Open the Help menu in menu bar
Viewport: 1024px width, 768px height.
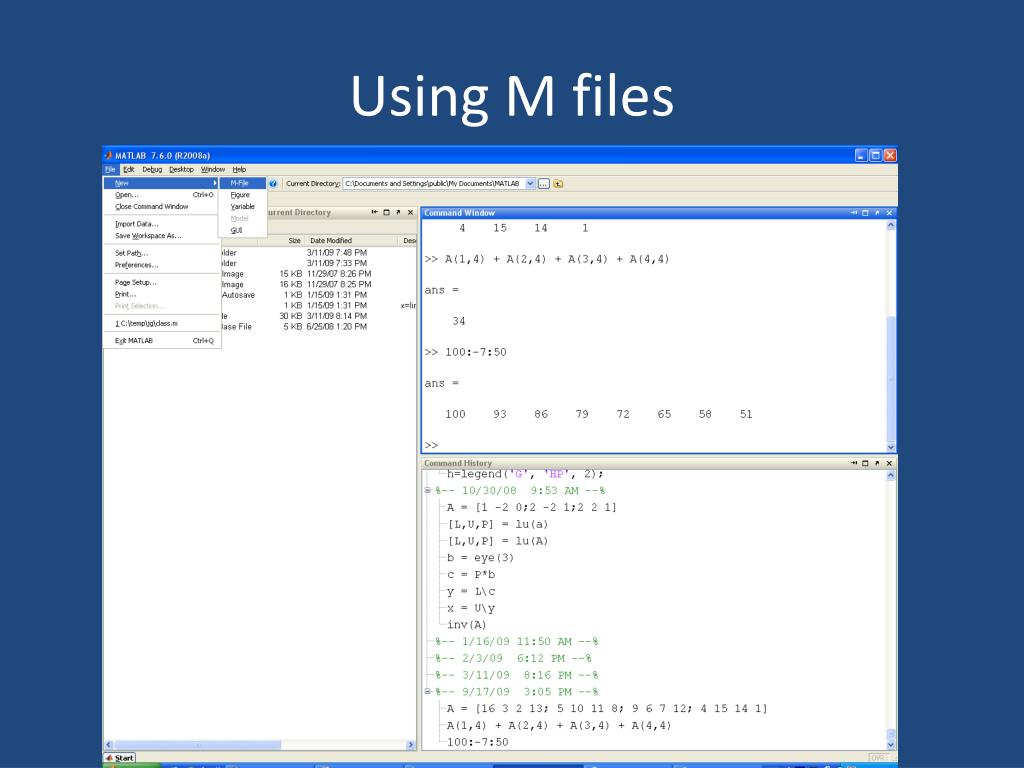point(239,170)
